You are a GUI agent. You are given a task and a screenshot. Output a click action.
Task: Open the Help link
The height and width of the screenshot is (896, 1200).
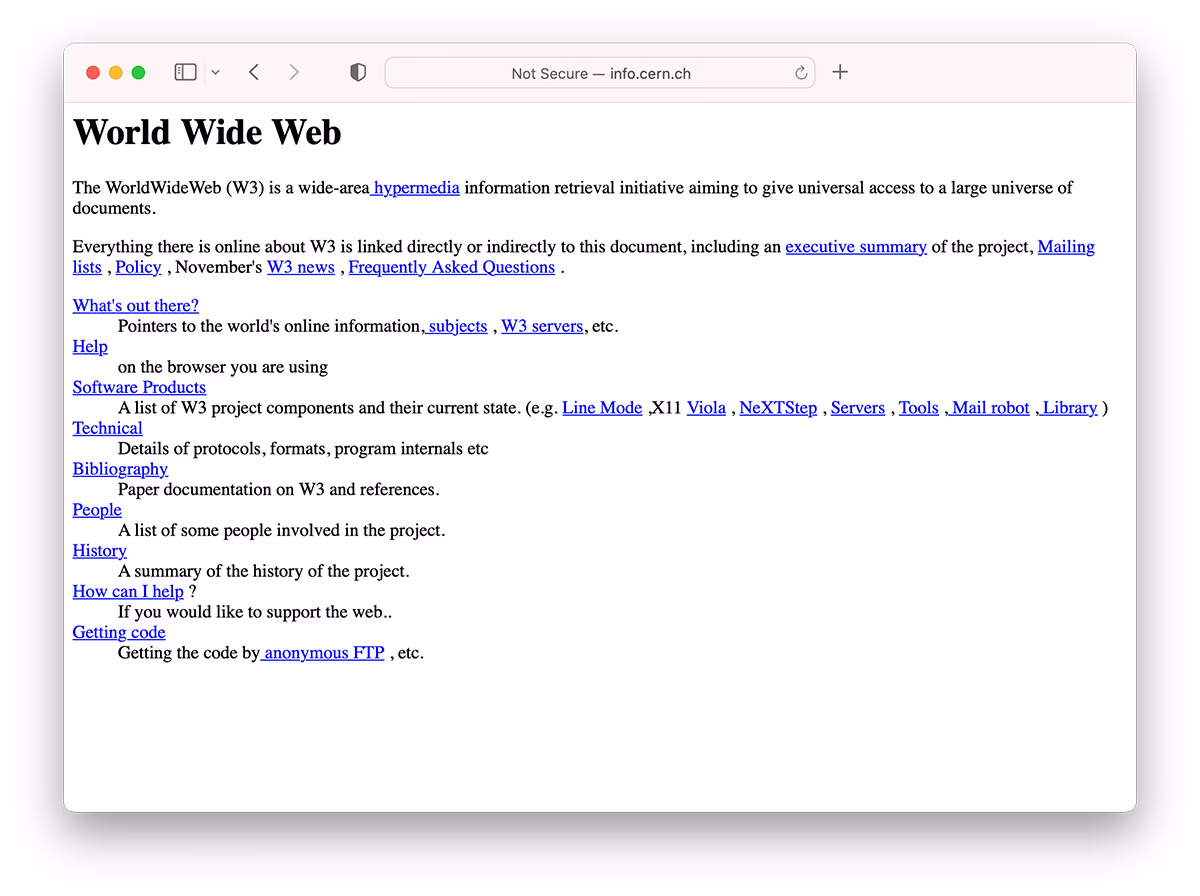coord(90,347)
